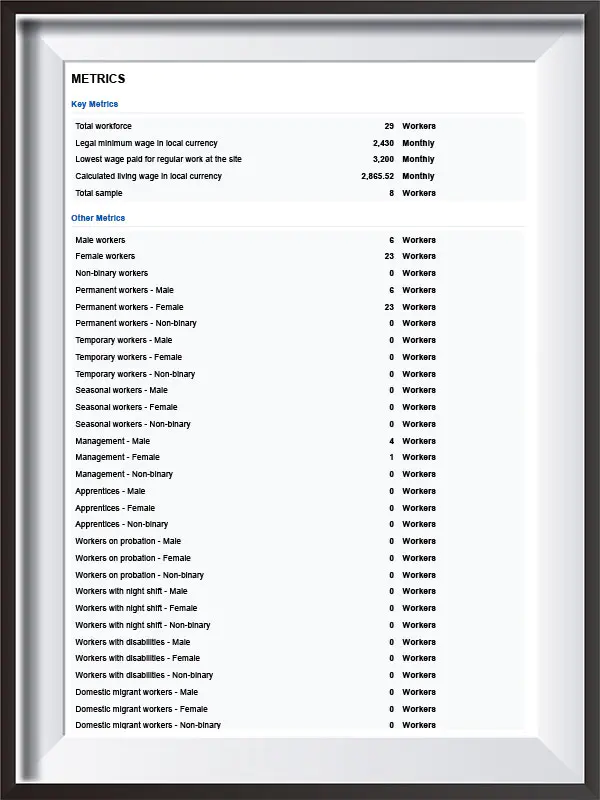
Task: Click the Workers on probation - Male row
Action: point(298,541)
